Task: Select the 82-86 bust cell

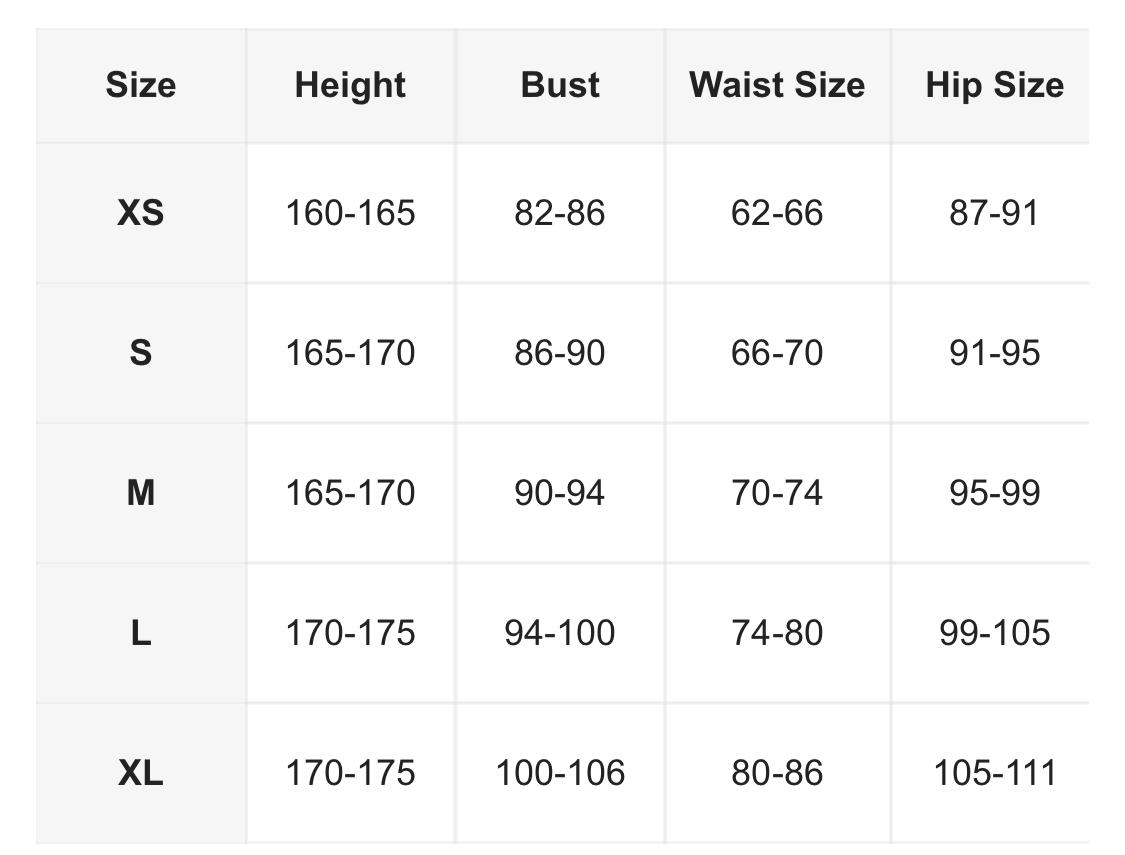Action: (560, 213)
